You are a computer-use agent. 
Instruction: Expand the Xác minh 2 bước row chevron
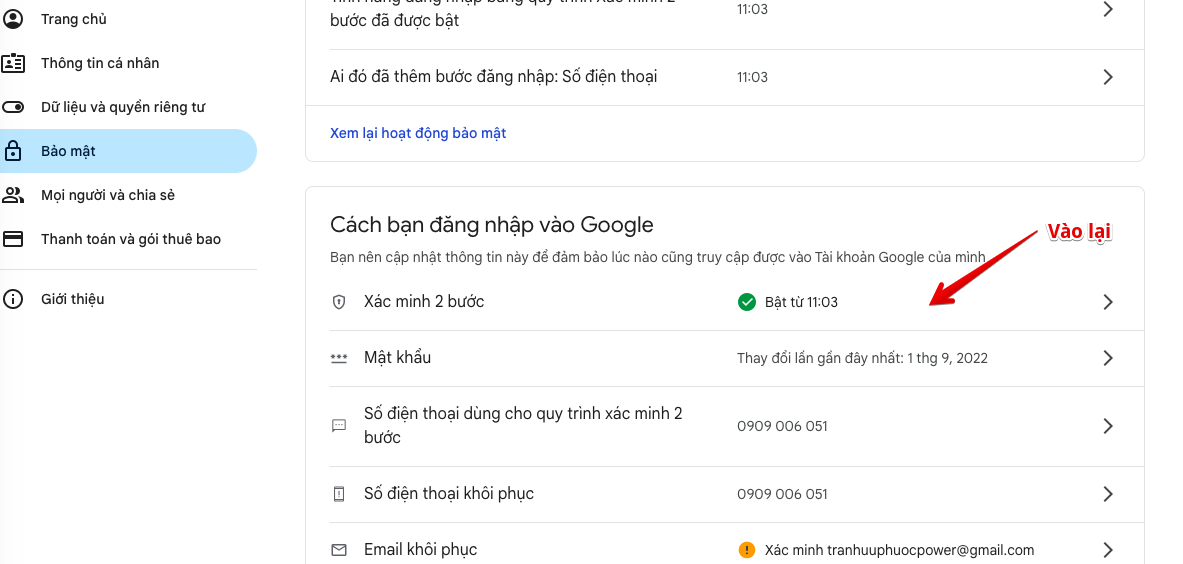[1107, 302]
